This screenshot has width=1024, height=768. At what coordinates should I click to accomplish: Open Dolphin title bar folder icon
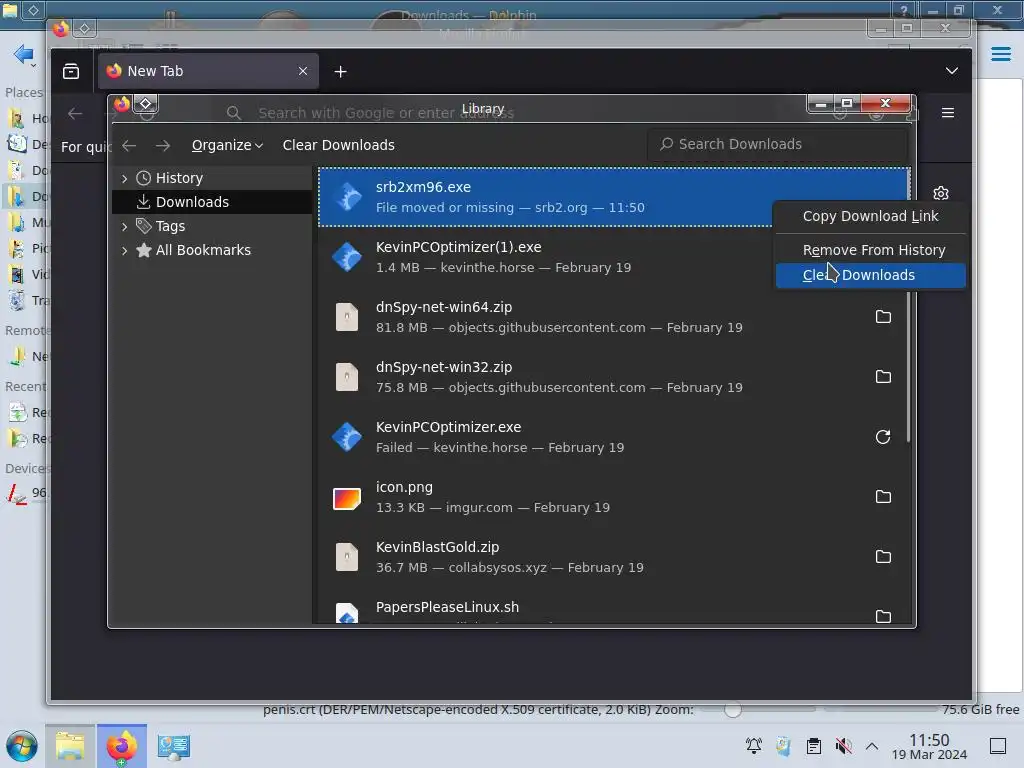click(x=9, y=10)
